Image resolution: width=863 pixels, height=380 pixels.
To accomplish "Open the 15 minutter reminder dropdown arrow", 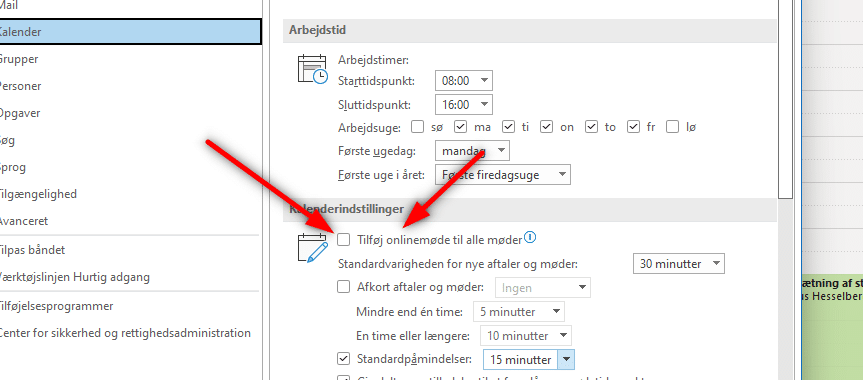I will (x=566, y=360).
